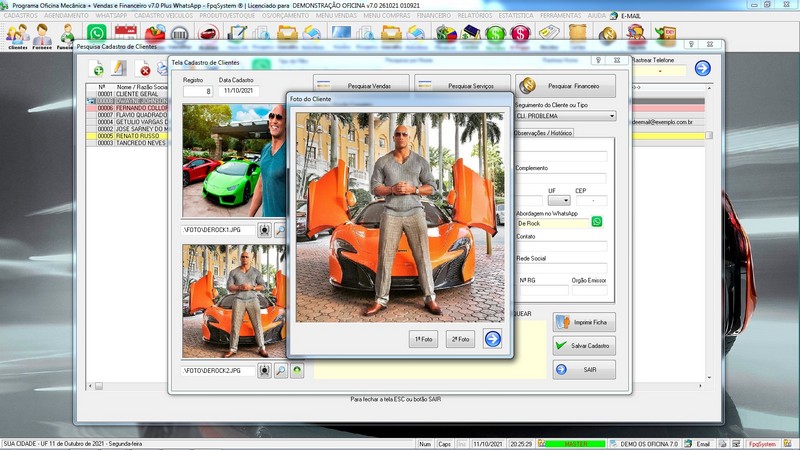Select row 00005 RENATO RUSSO
This screenshot has height=450, width=800.
(127, 136)
